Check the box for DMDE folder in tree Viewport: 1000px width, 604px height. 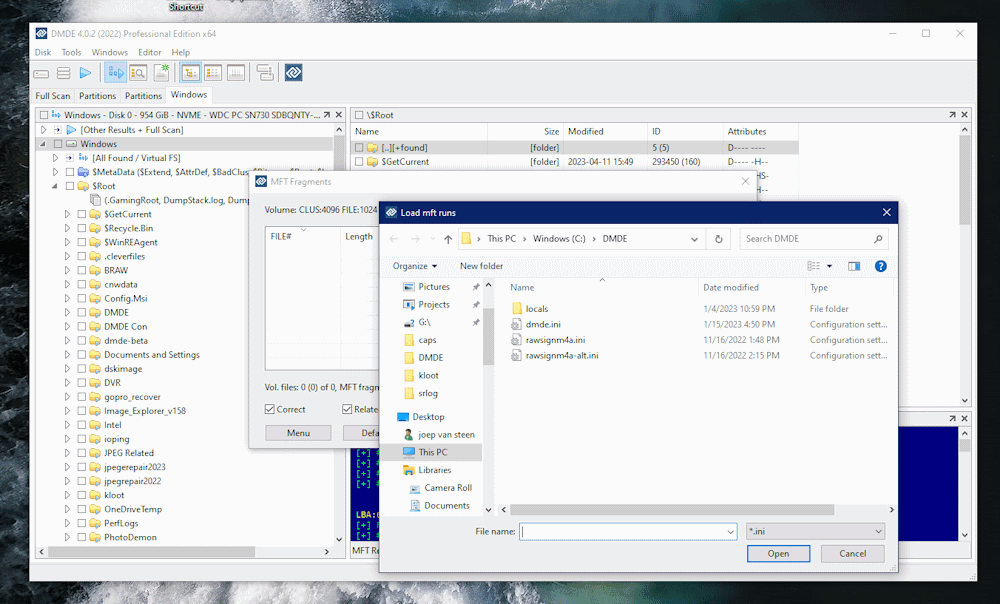(82, 313)
